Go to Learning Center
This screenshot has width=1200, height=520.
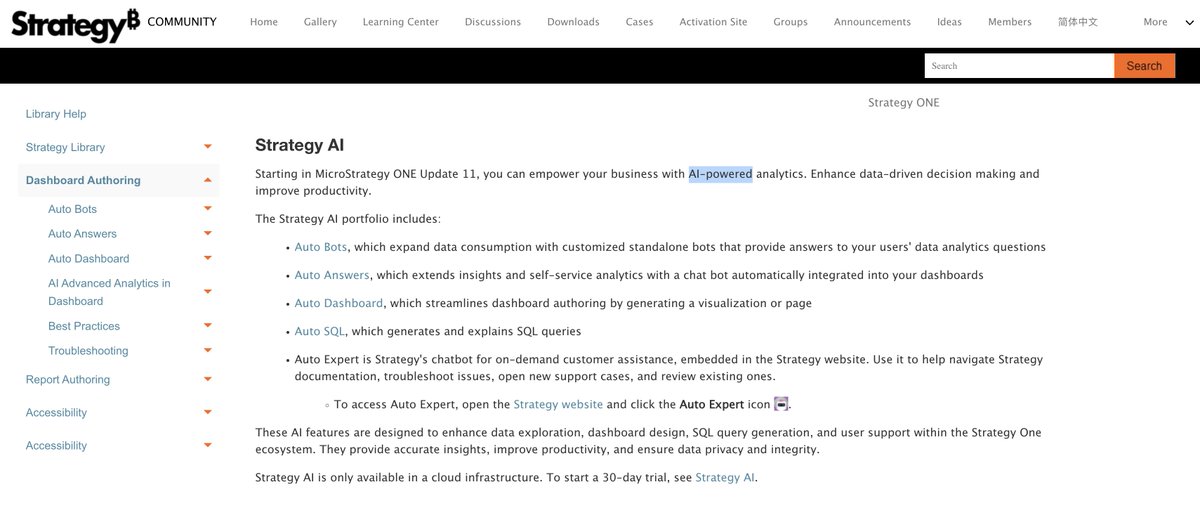point(400,22)
